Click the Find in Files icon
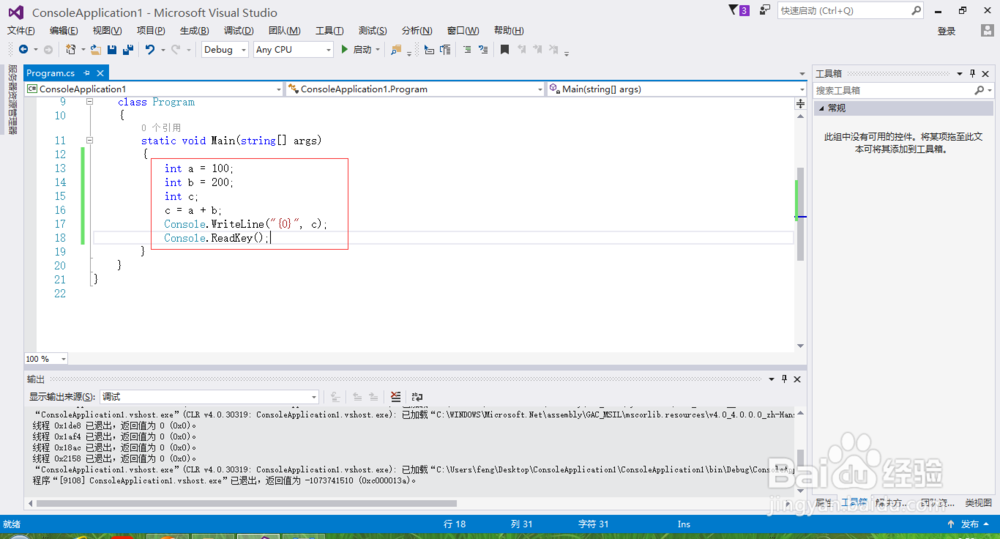The width and height of the screenshot is (1000, 539). pos(396,49)
